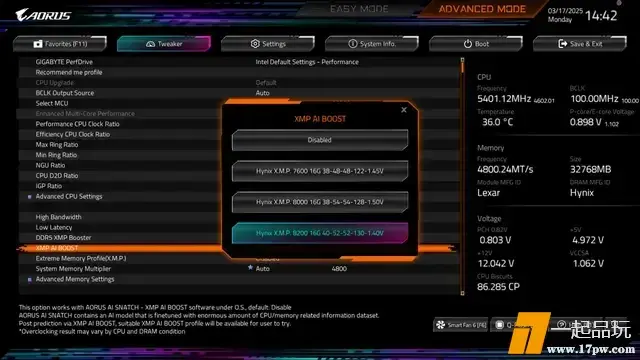The height and width of the screenshot is (360, 640).
Task: Click the Save & Exit icon
Action: pyautogui.click(x=562, y=44)
